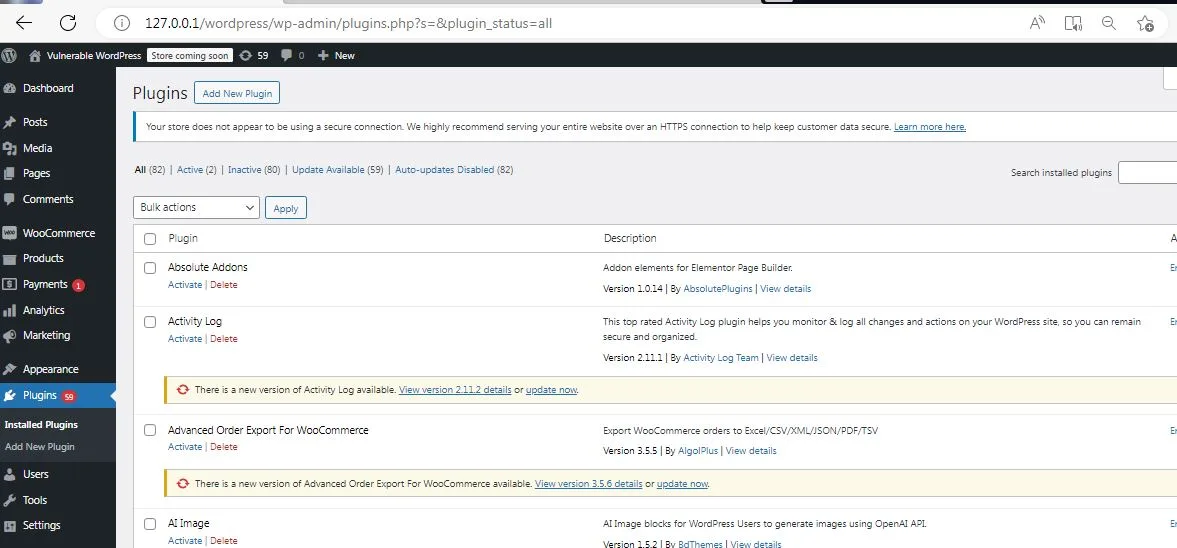Click the Search installed plugins field

[1147, 173]
